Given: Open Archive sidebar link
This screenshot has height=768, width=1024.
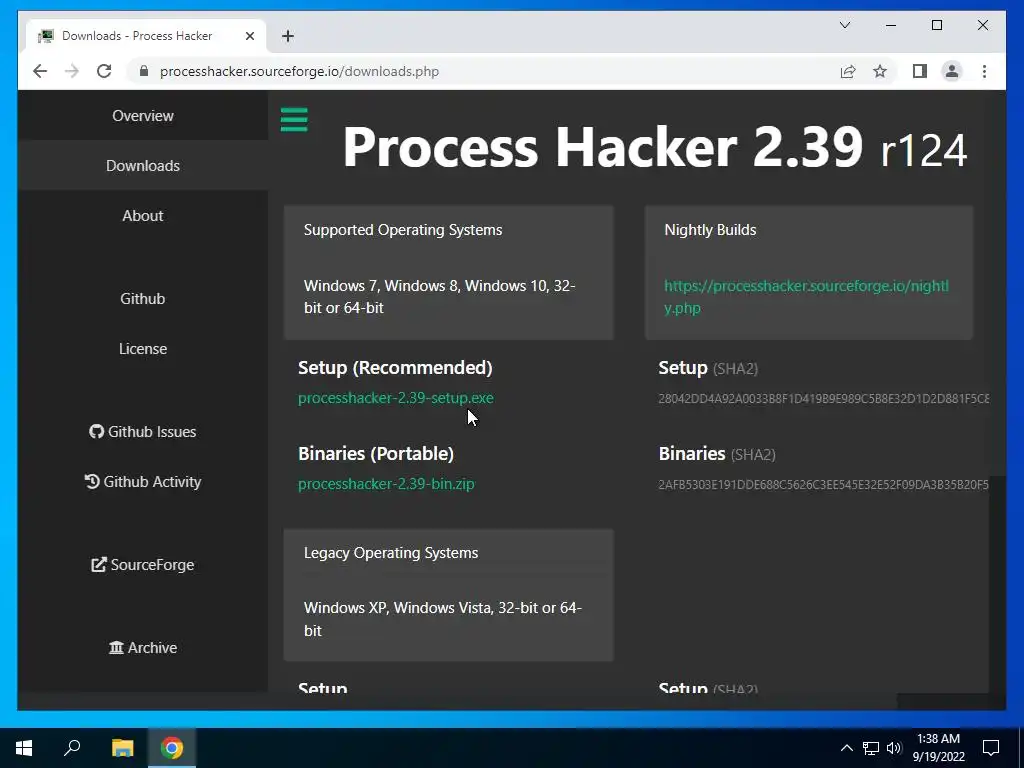Looking at the screenshot, I should pyautogui.click(x=142, y=648).
